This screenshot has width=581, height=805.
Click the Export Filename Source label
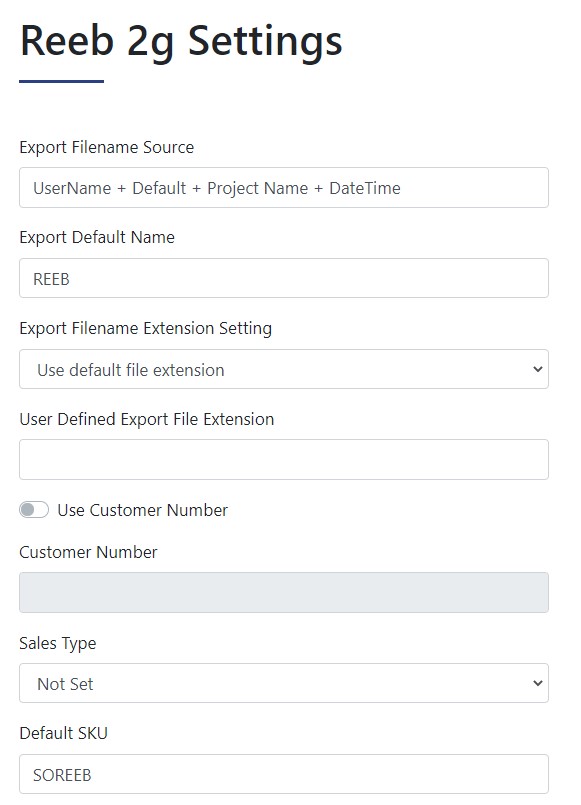[x=107, y=147]
